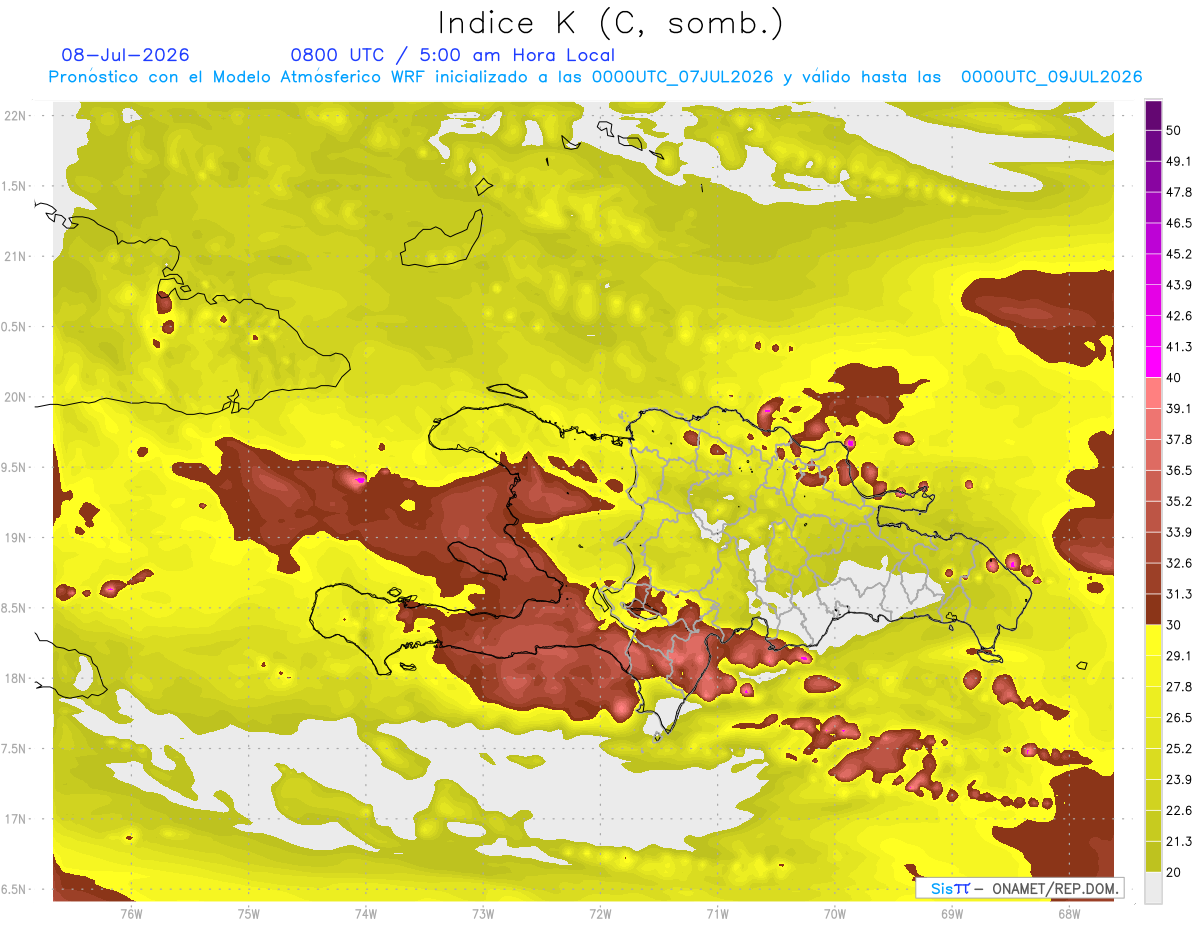Click the '22N' latitude label
This screenshot has width=1200, height=927.
tap(15, 116)
